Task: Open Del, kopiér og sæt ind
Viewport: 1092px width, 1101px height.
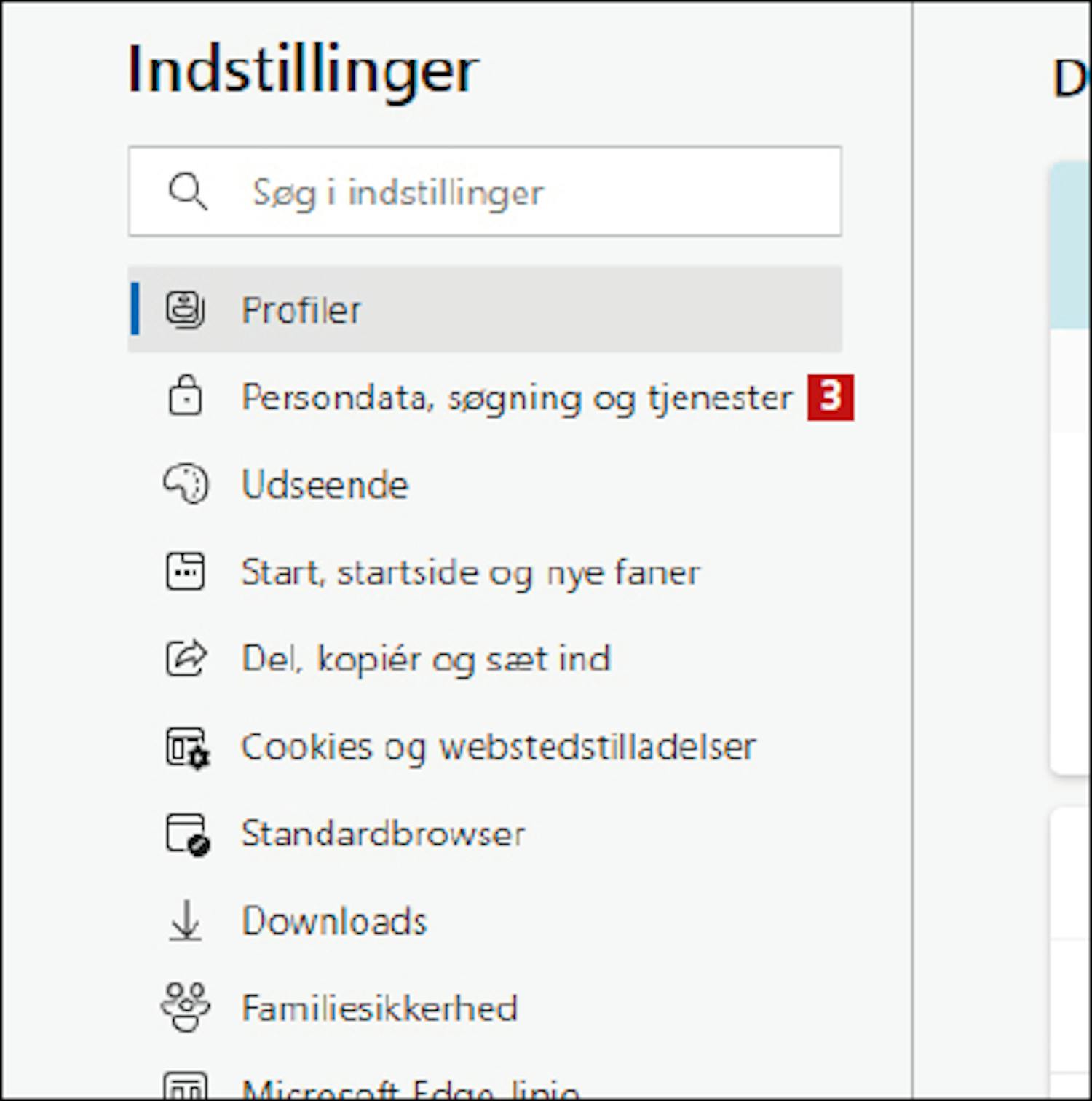Action: 426,659
